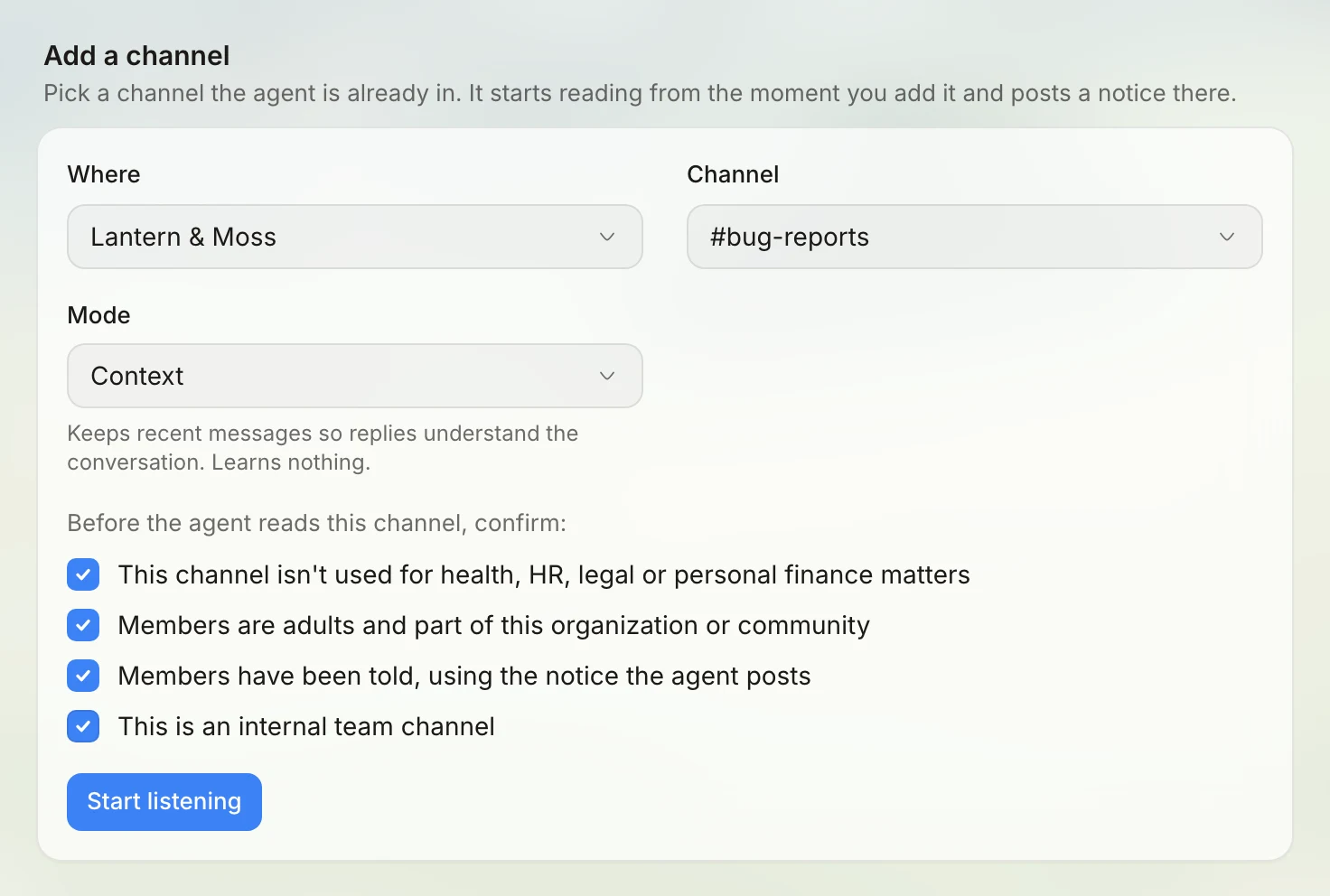Click the 'Pick a channel the agent is already in' description
Screen dimensions: 1330x896
(x=640, y=93)
